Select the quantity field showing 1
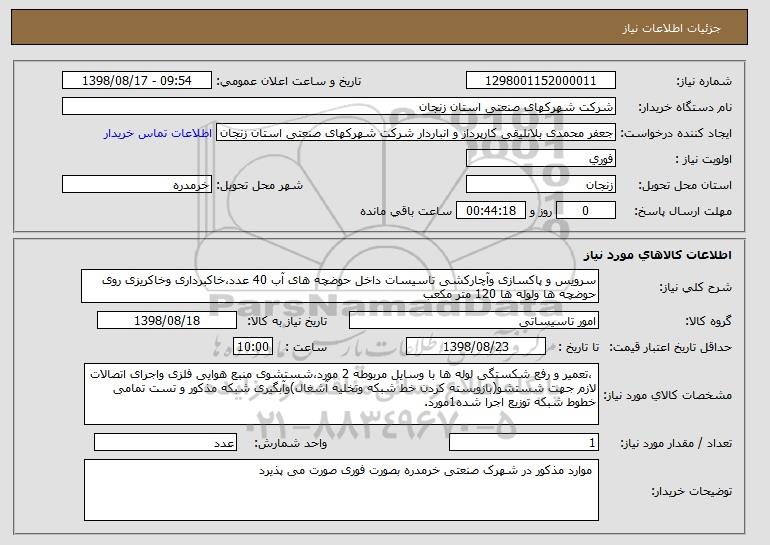Image resolution: width=770 pixels, height=545 pixels. pyautogui.click(x=524, y=442)
